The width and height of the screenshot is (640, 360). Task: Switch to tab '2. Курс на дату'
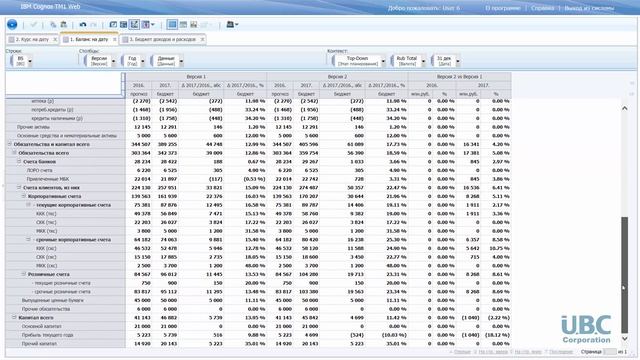point(32,40)
